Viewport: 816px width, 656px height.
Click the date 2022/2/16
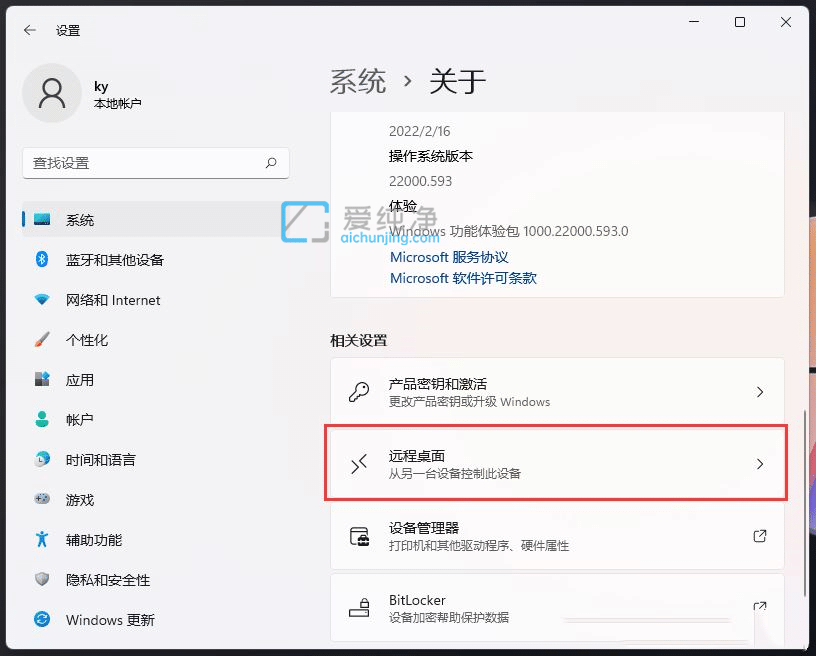click(x=419, y=131)
